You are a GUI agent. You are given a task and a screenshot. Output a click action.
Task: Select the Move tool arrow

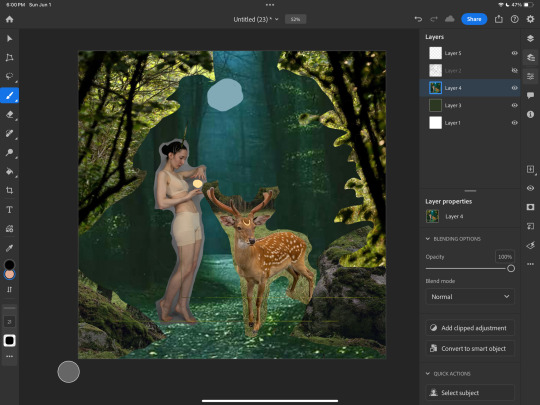(10, 38)
